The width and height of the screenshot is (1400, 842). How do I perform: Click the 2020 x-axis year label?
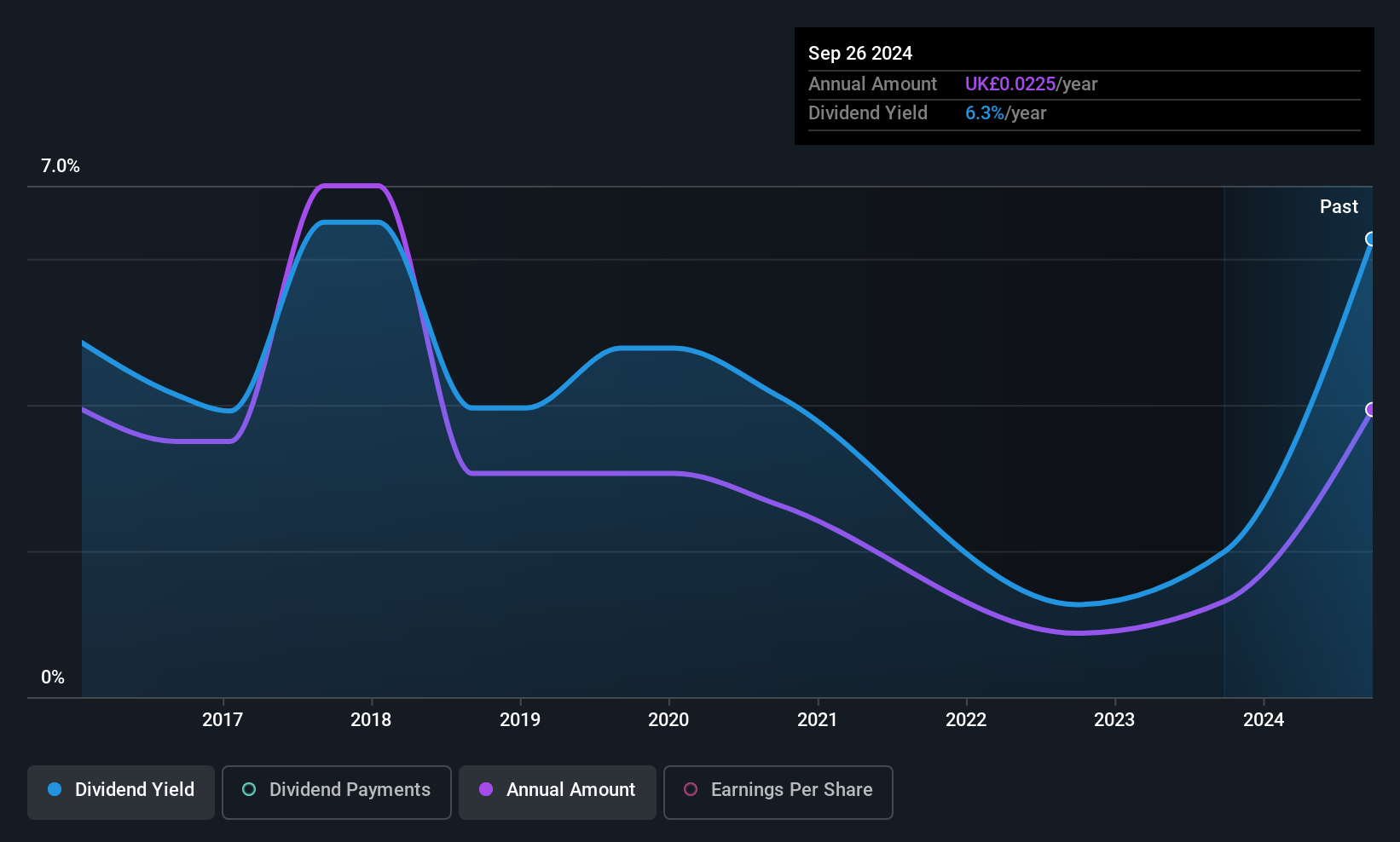coord(668,720)
